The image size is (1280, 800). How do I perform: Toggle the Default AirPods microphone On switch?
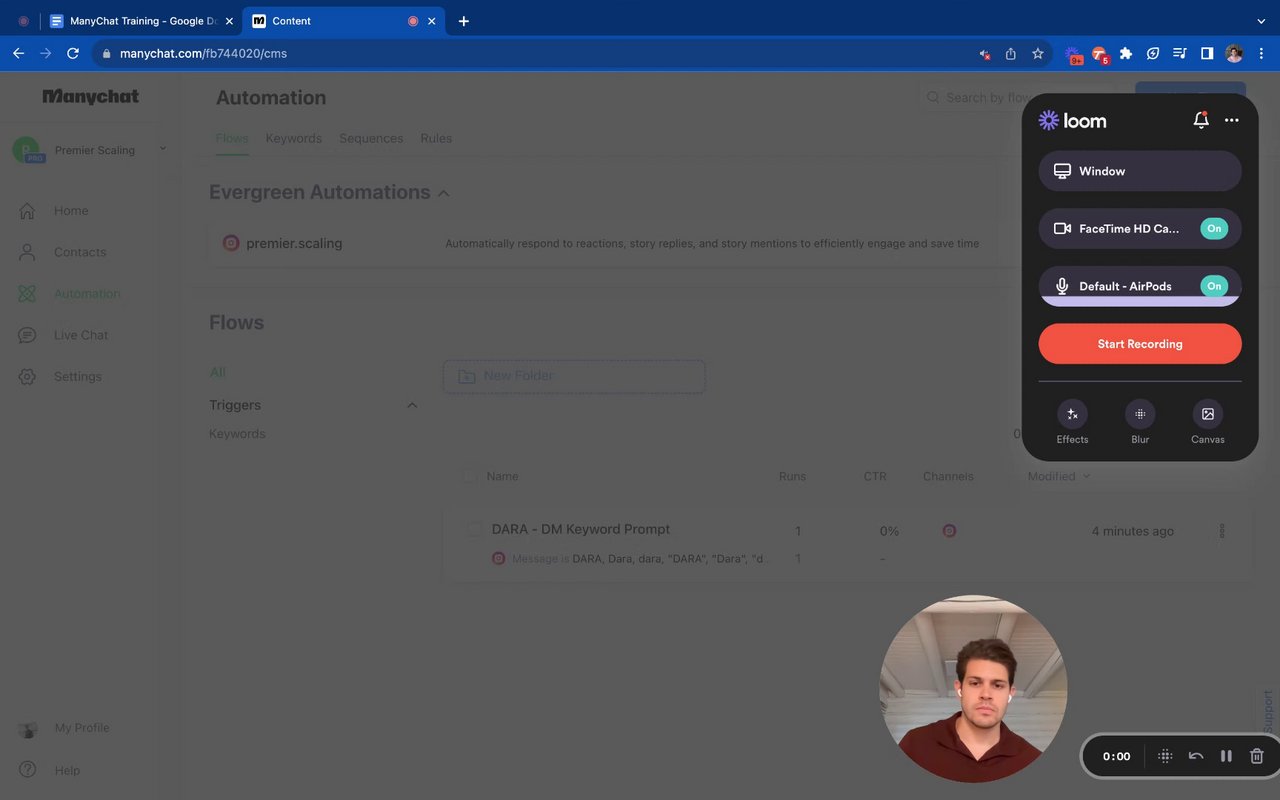click(x=1214, y=286)
